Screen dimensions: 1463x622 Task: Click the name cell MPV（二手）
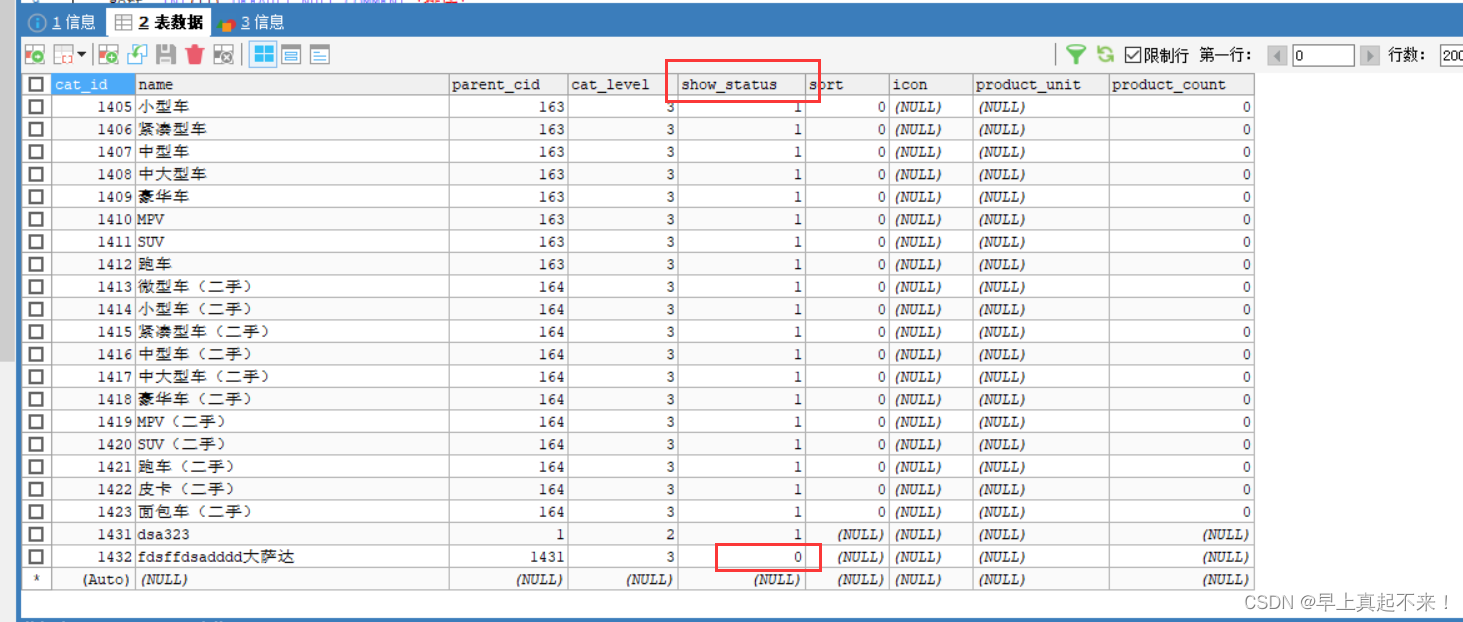tap(292, 422)
